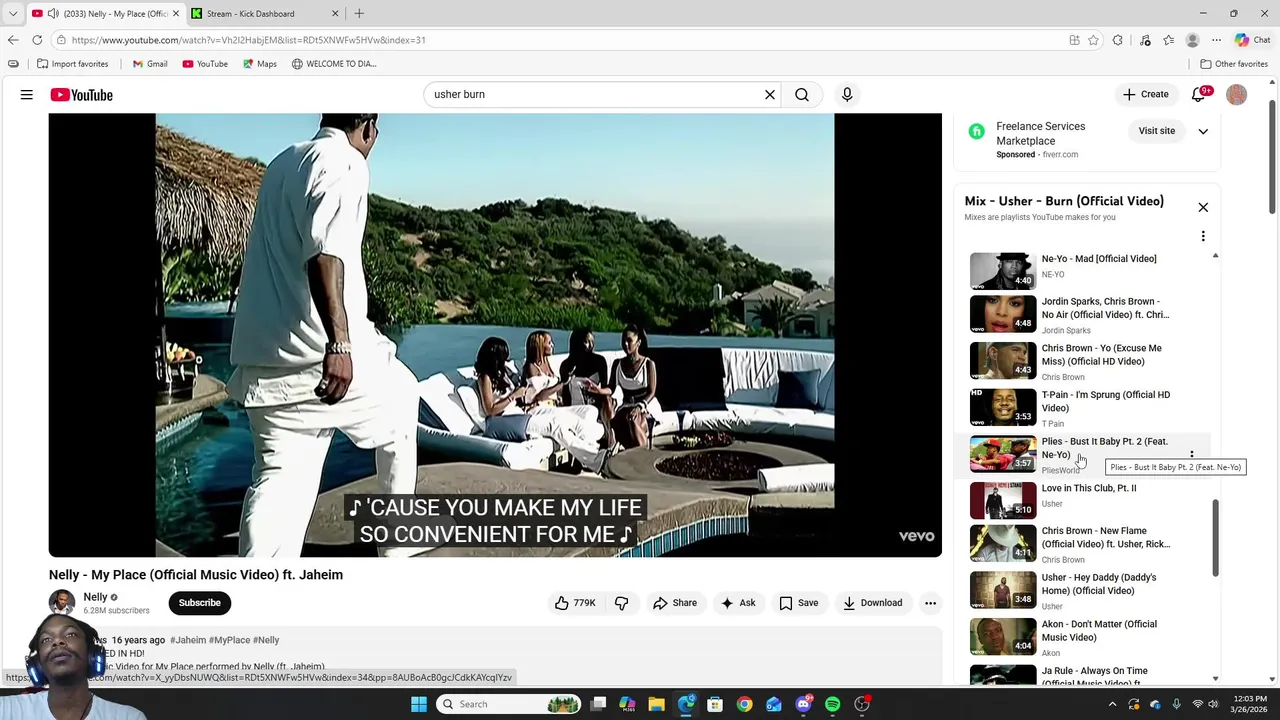Open the Favorites list toolbar icon
The image size is (1280, 720).
tap(1168, 40)
